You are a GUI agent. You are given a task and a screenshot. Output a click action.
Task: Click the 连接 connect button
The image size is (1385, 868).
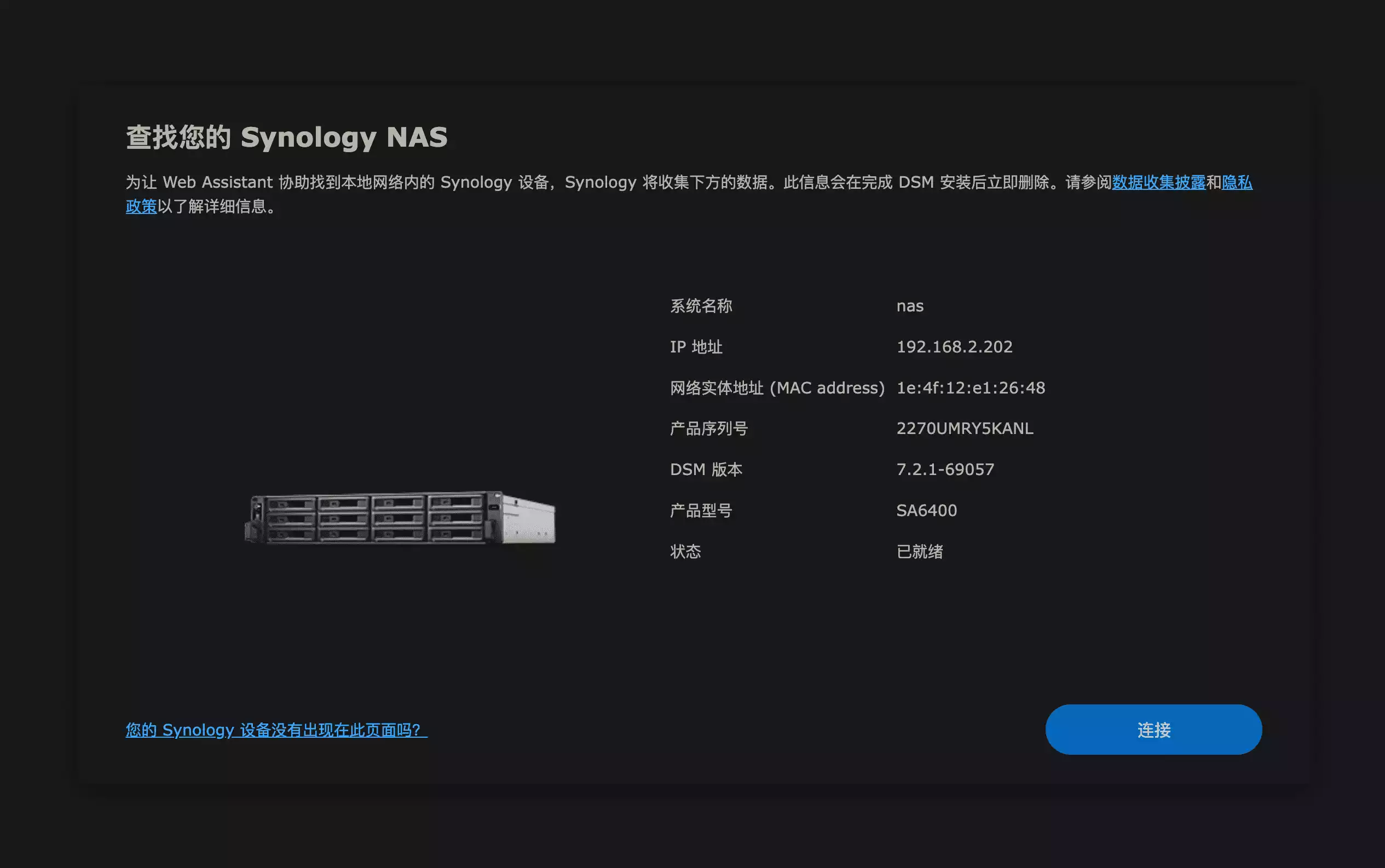(x=1153, y=730)
